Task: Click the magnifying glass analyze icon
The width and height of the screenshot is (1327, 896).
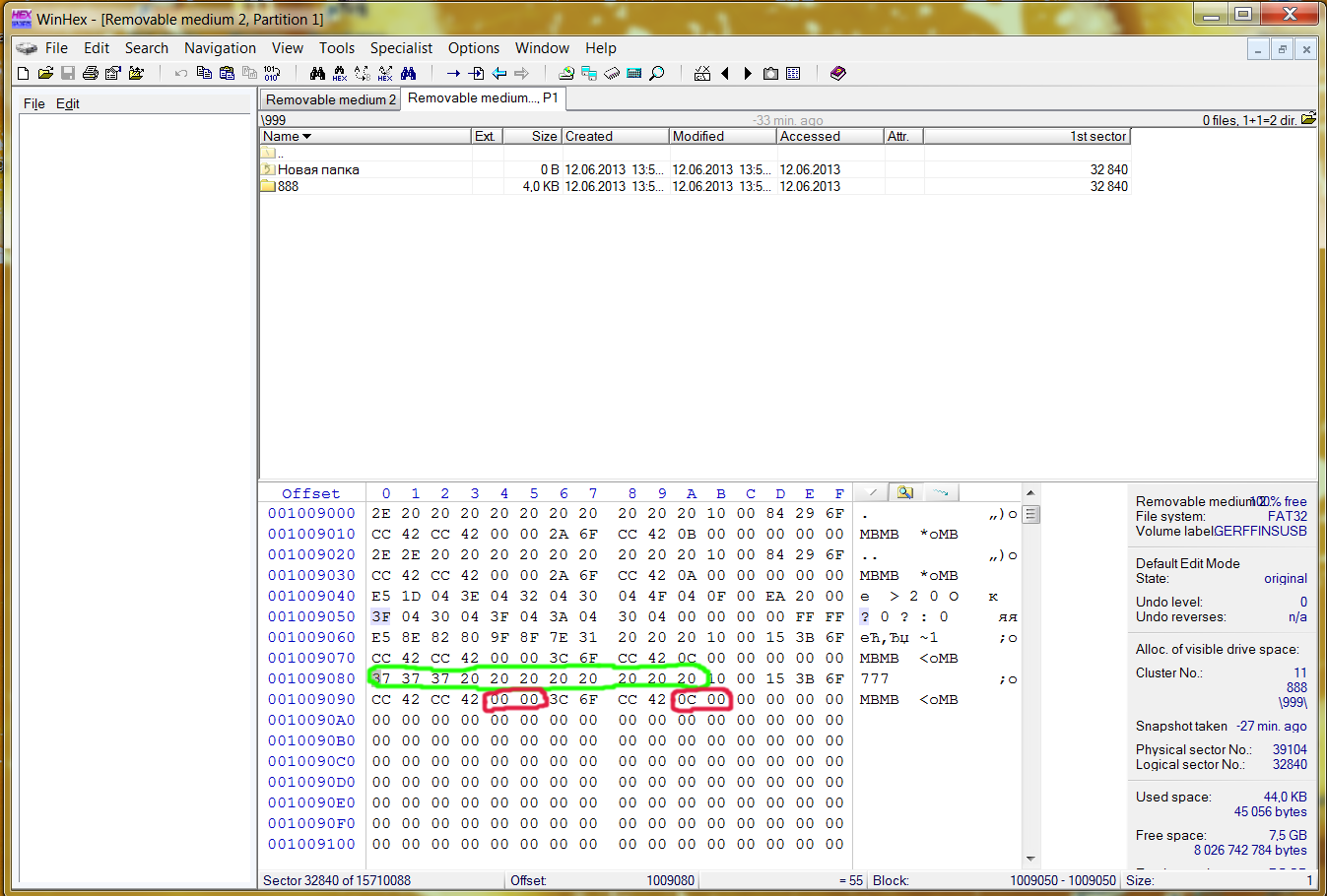Action: (657, 73)
